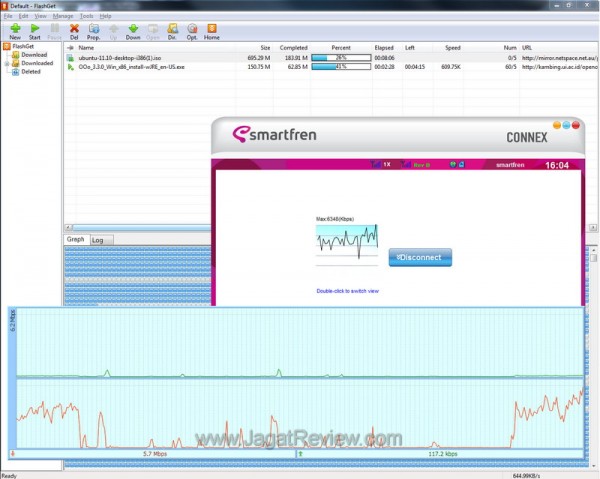Select the FlashGet root tree node
Image resolution: width=600 pixels, height=479 pixels.
23,46
